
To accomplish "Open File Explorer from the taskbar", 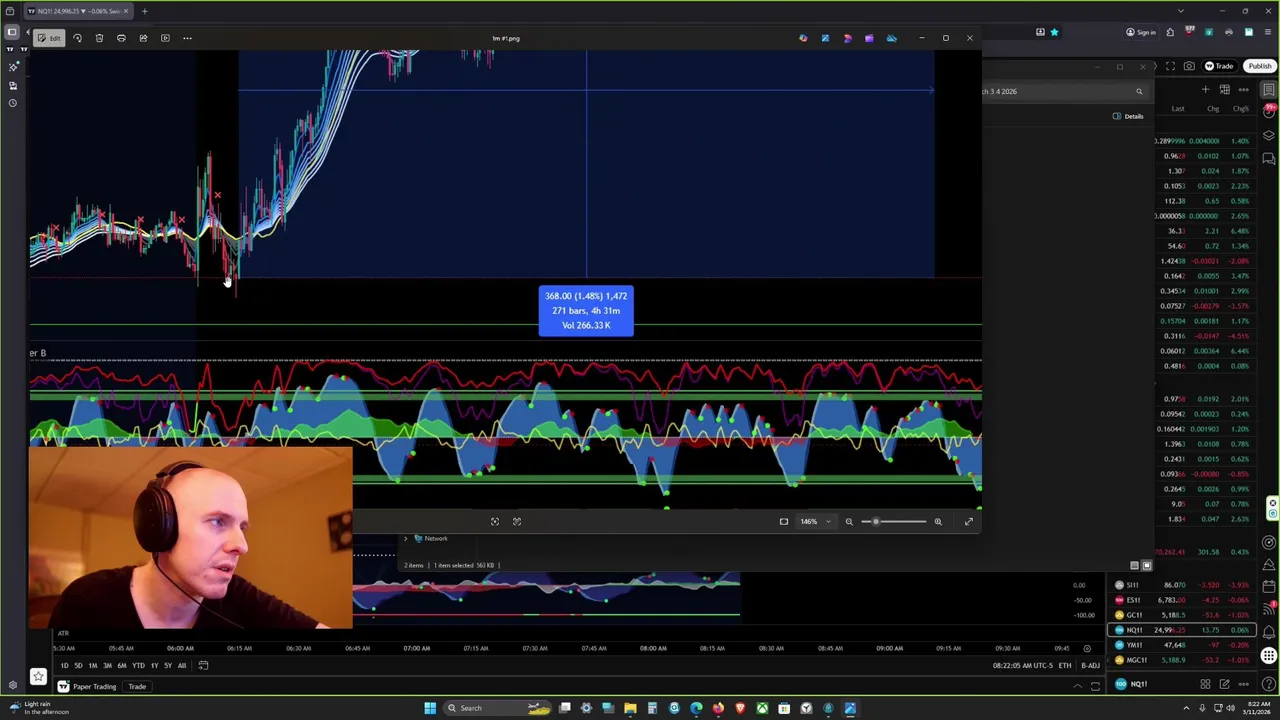I will pyautogui.click(x=630, y=708).
